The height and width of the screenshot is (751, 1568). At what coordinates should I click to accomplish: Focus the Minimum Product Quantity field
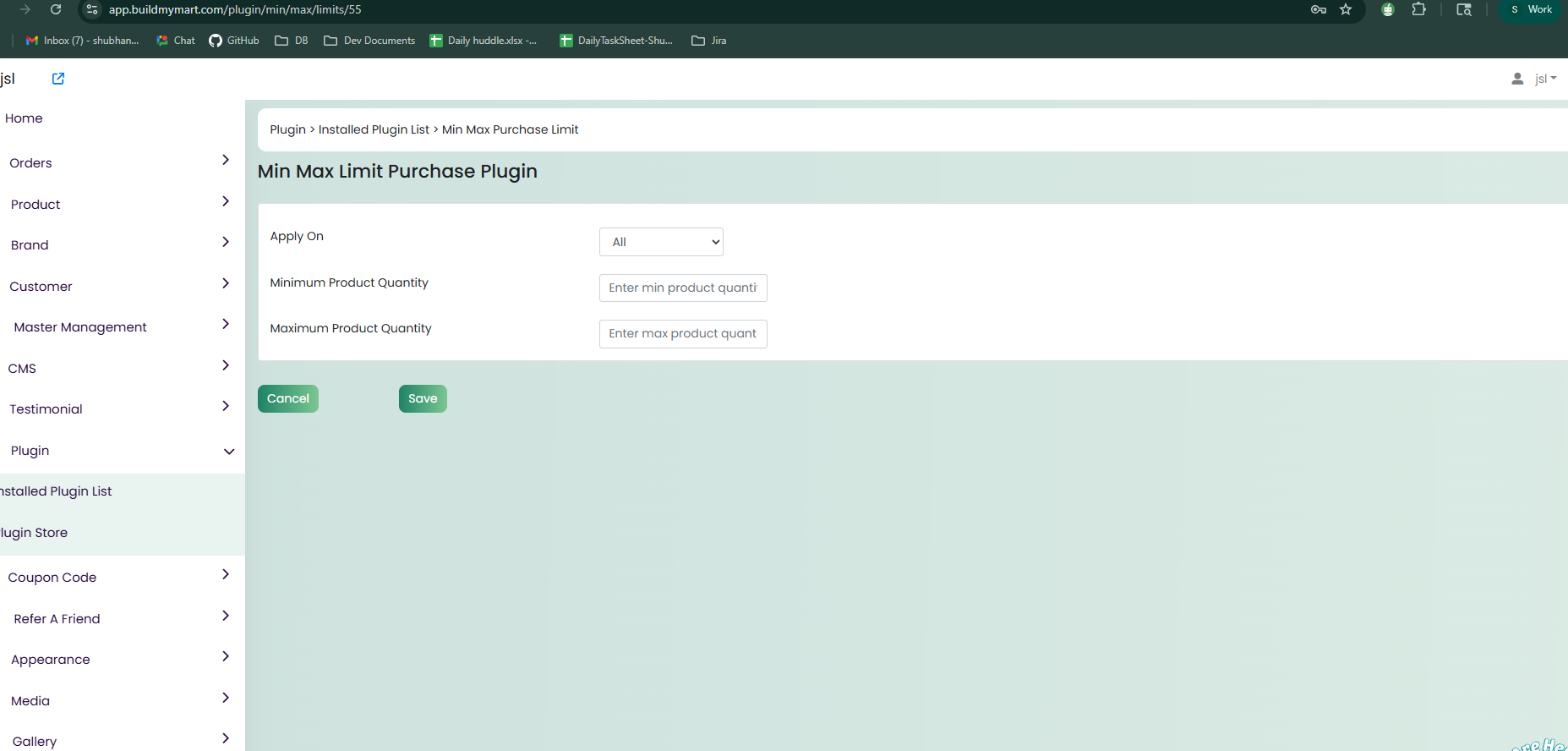click(x=683, y=288)
